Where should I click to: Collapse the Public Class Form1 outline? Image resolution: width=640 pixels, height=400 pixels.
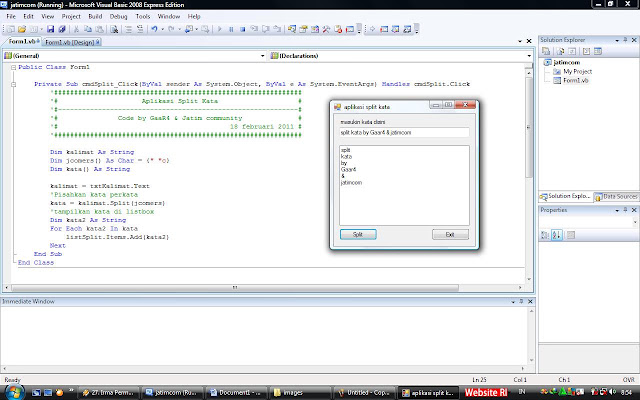(13, 67)
